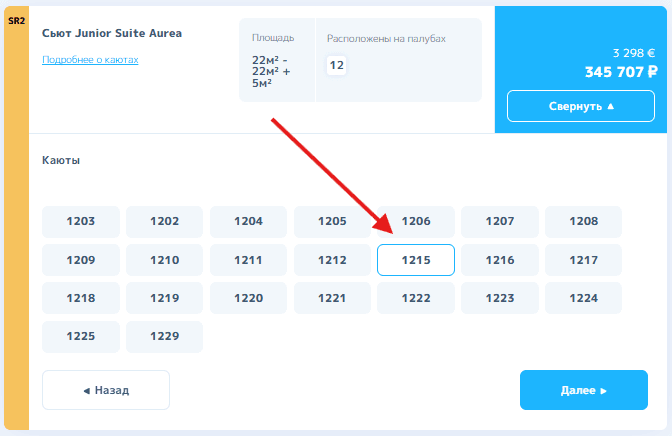672x436 pixels.
Task: Select cabin 1222
Action: click(416, 298)
